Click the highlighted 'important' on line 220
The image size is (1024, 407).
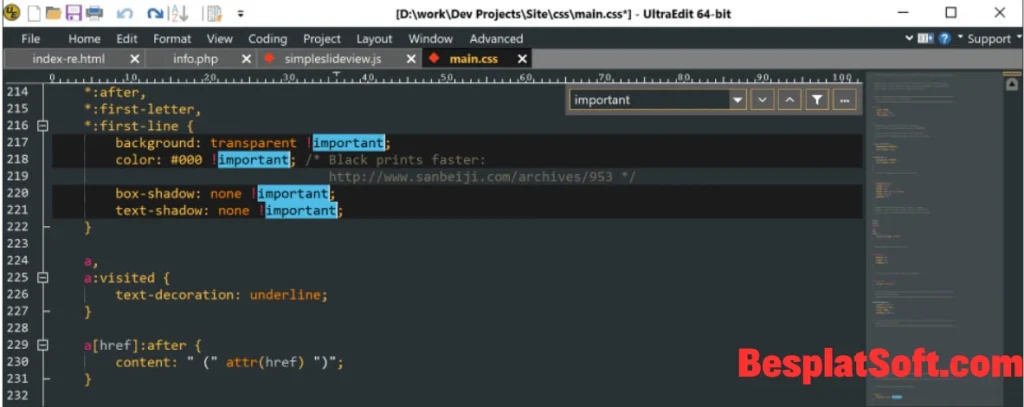pyautogui.click(x=293, y=193)
